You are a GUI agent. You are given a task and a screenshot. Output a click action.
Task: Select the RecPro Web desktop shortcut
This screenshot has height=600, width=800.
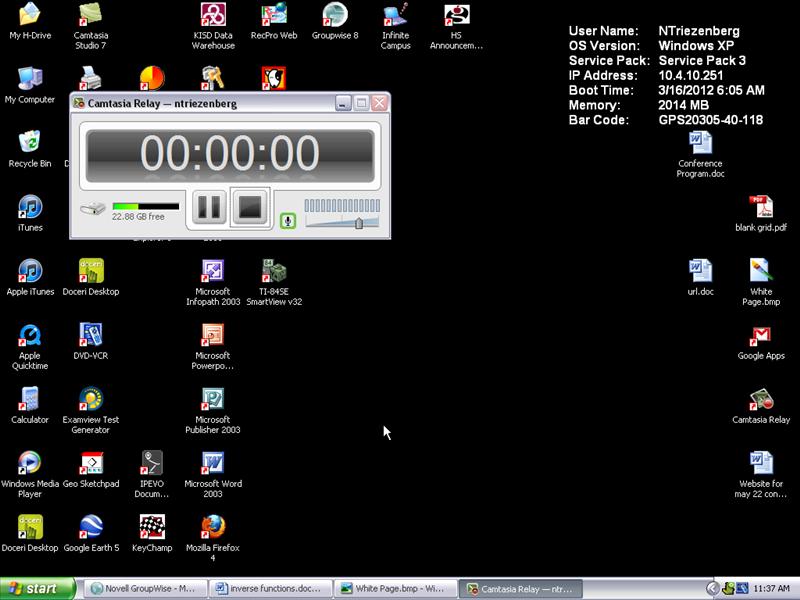tap(274, 21)
